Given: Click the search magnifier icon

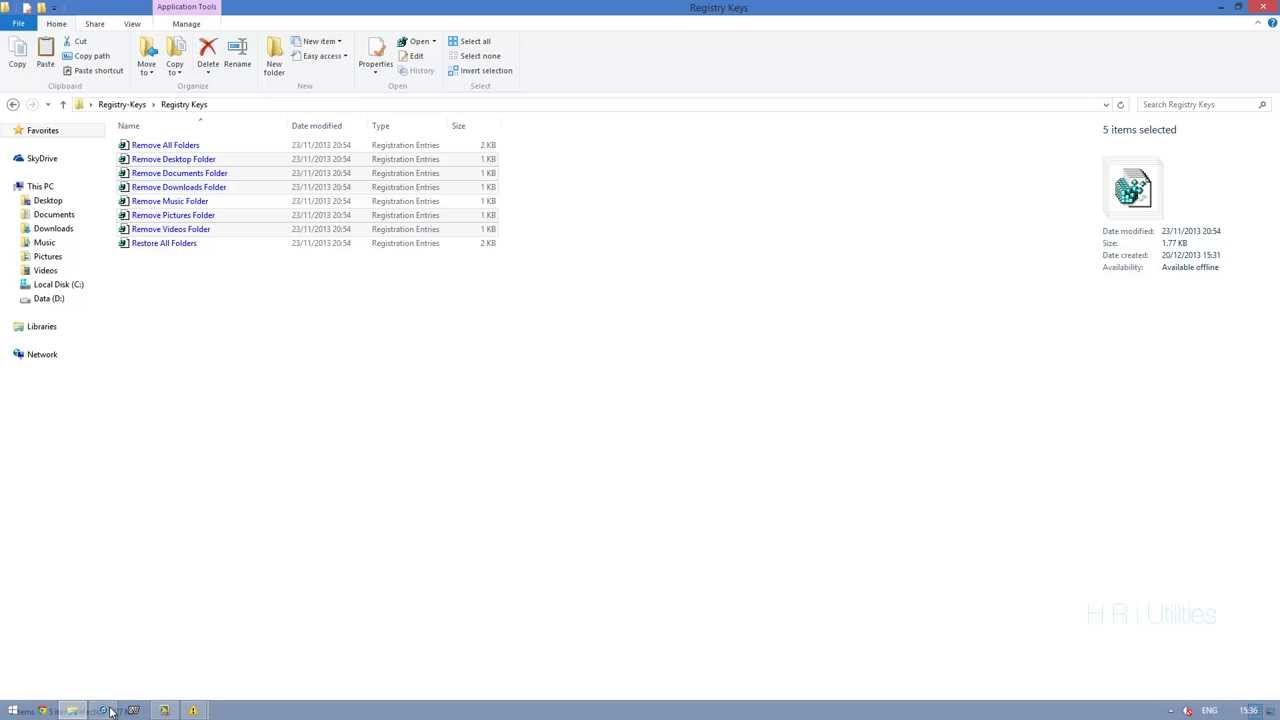Looking at the screenshot, I should tap(1262, 104).
